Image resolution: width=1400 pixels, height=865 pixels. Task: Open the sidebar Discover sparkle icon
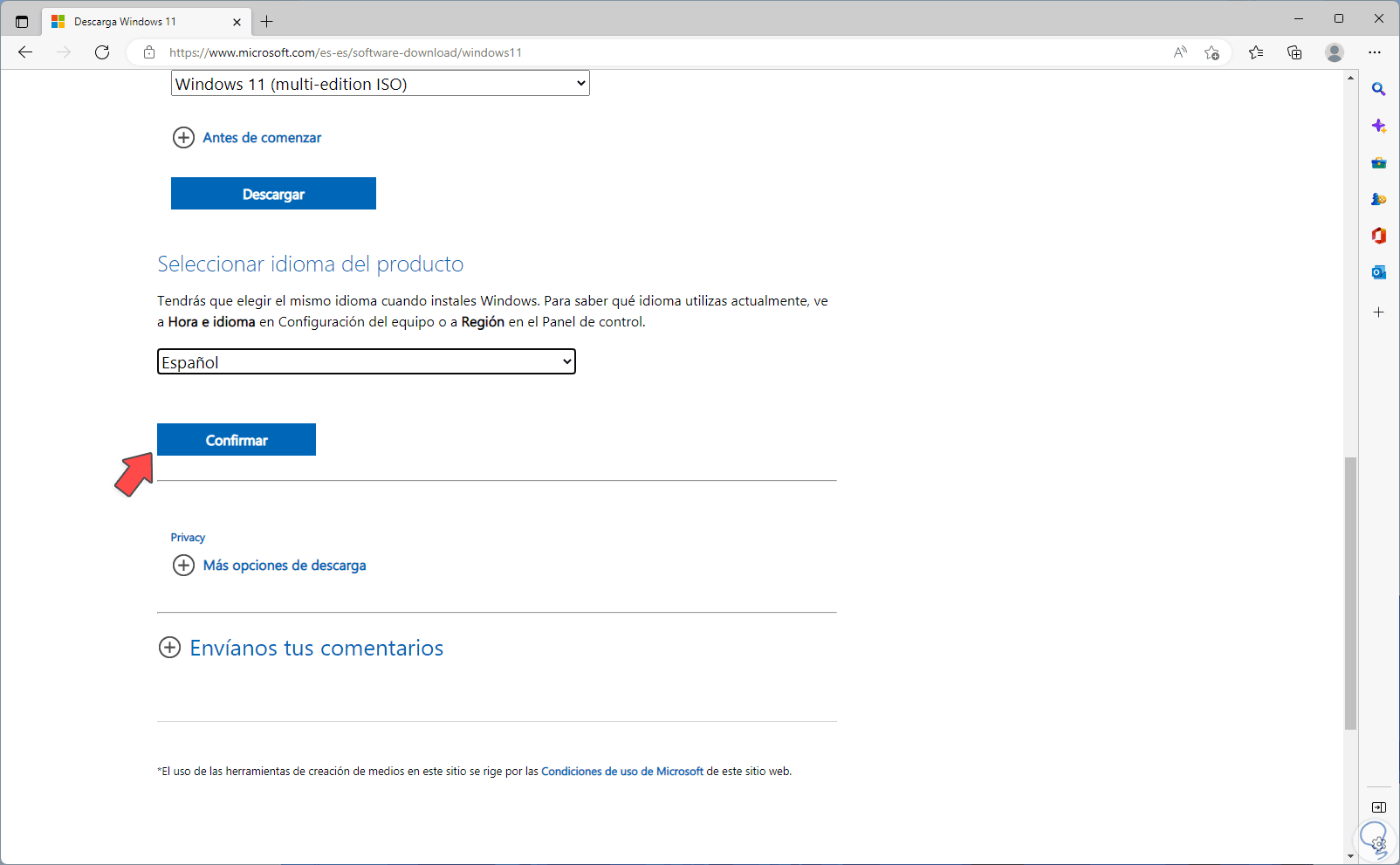(1379, 127)
